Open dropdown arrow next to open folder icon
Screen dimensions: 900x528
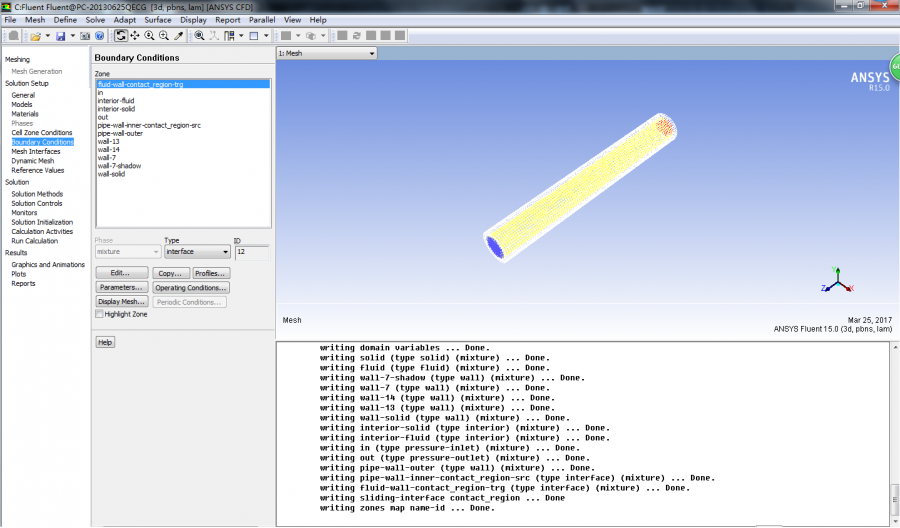(48, 36)
